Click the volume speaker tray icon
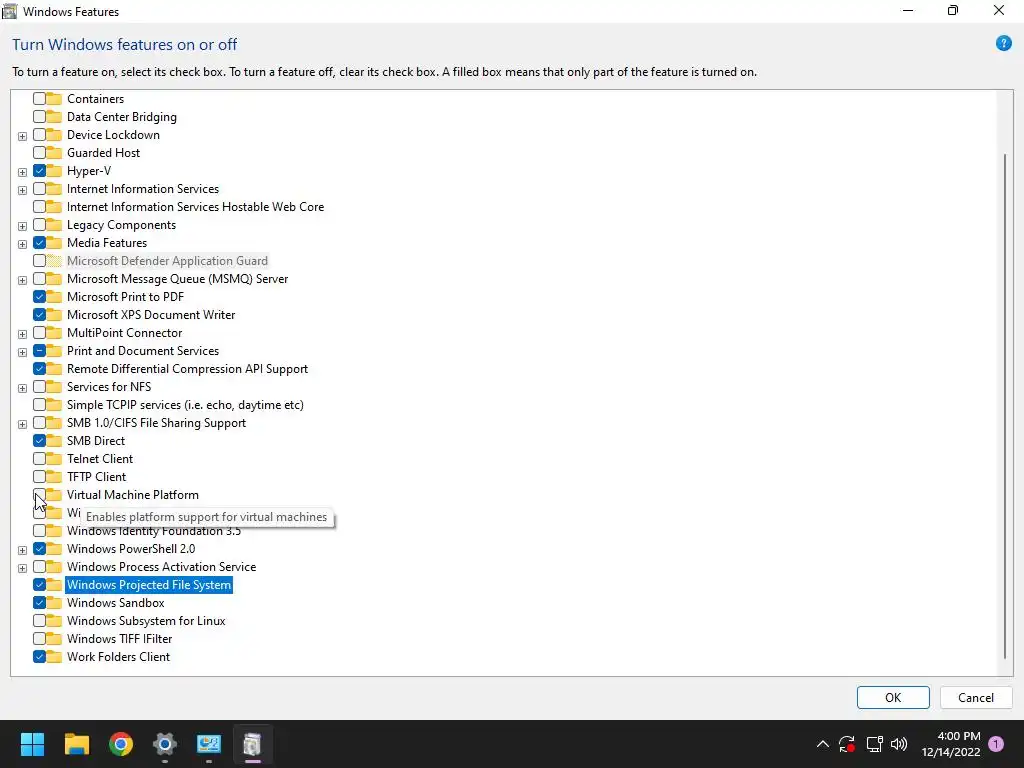Image resolution: width=1024 pixels, height=768 pixels. tap(899, 744)
